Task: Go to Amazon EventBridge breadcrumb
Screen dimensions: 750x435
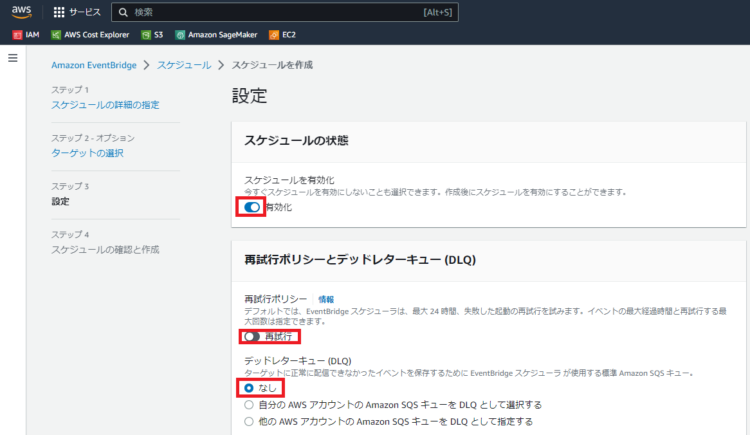Action: tap(94, 65)
